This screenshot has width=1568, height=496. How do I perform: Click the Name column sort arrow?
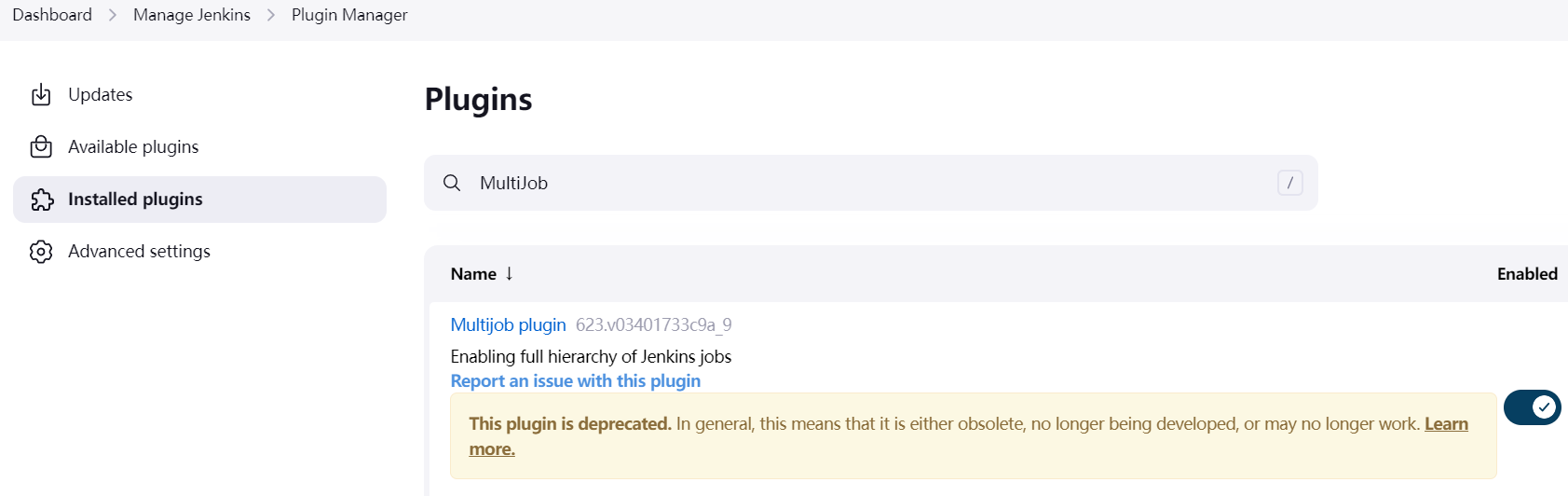point(510,273)
